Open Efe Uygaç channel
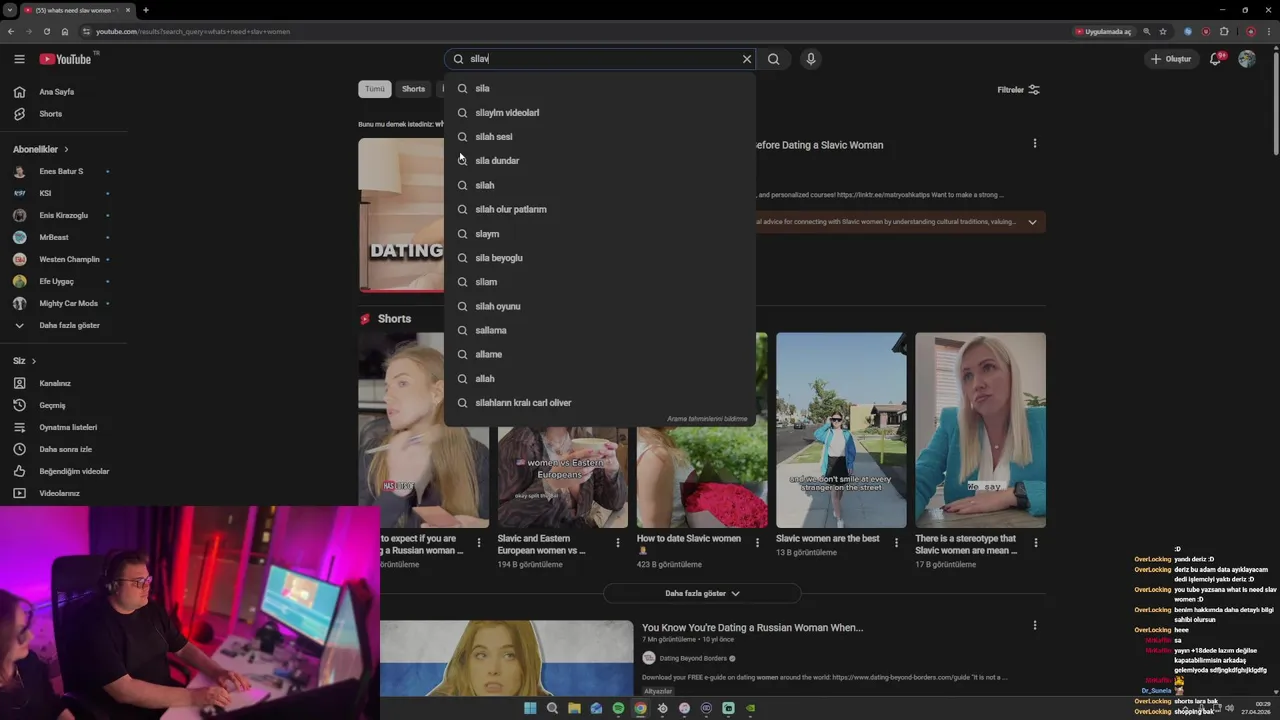The image size is (1280, 720). (63, 281)
